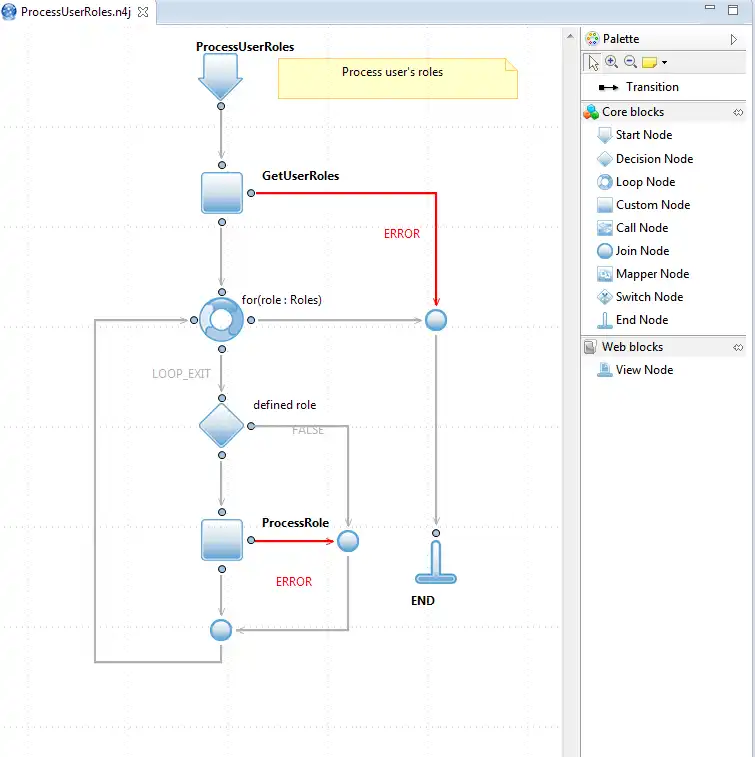
Task: Collapse the Web blocks drawer header
Action: point(664,347)
